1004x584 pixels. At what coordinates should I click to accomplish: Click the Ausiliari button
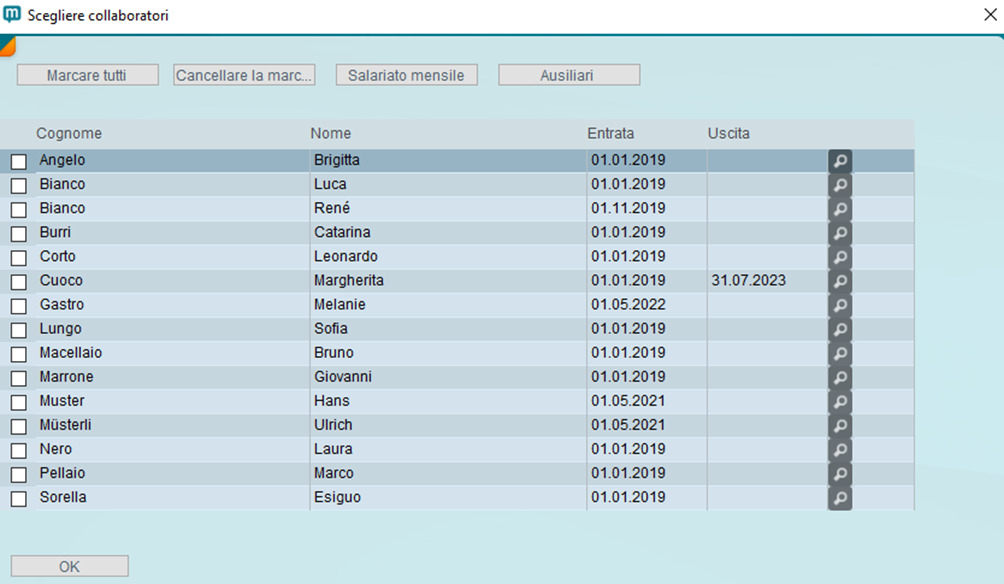[x=568, y=75]
